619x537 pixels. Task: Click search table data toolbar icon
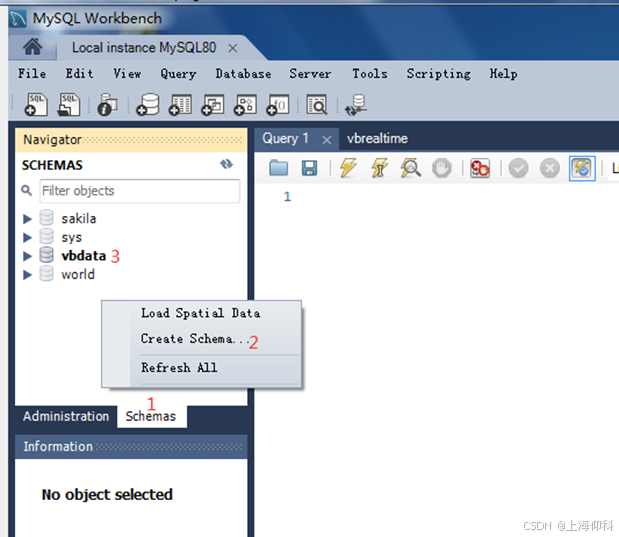click(317, 105)
